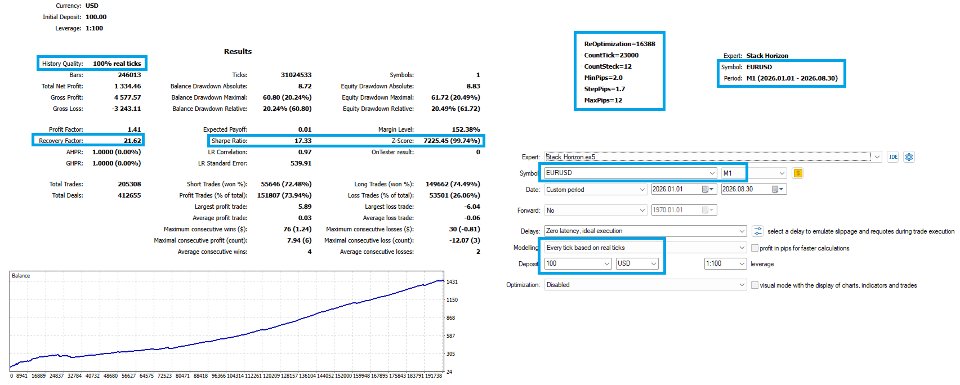Click Total Deals value 412655
This screenshot has width=960, height=385.
pos(130,195)
